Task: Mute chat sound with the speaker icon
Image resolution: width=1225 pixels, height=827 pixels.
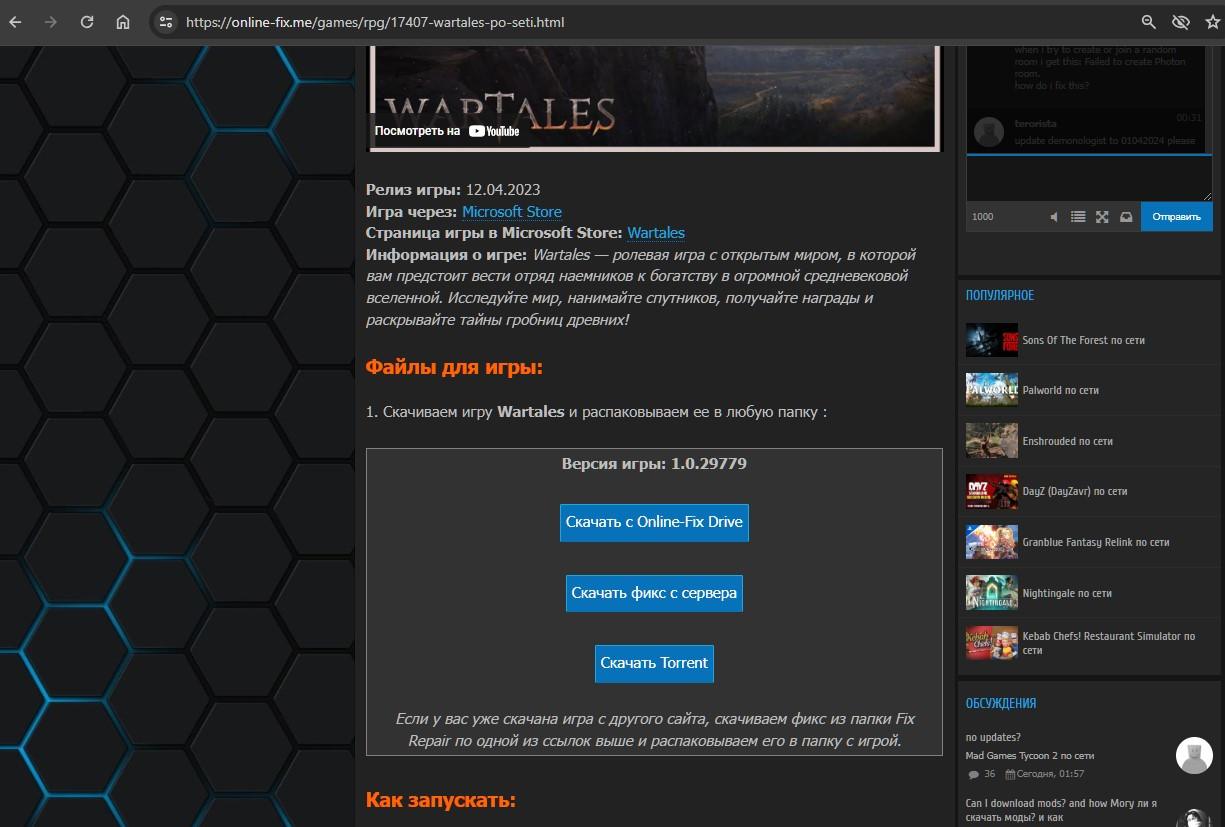Action: 1054,217
